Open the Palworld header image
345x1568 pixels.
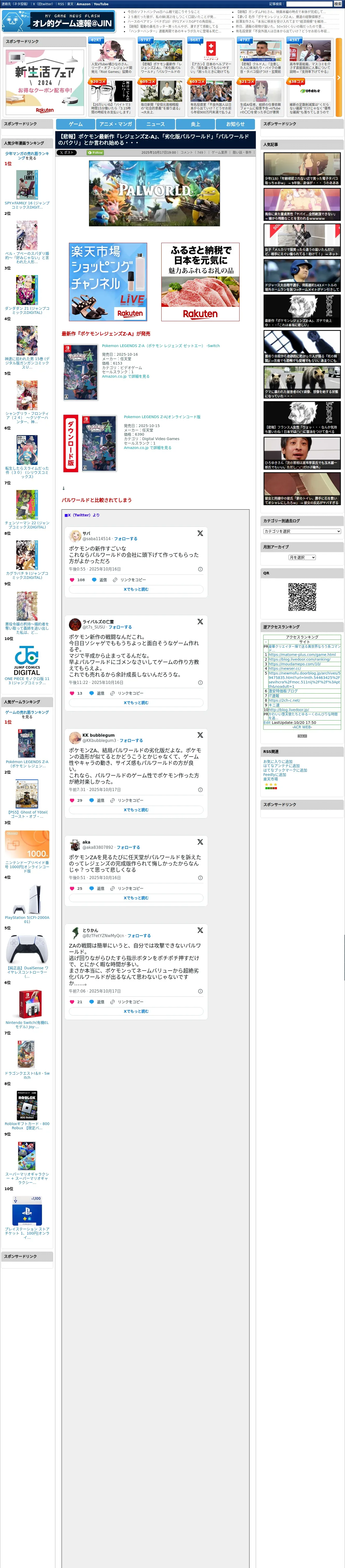pos(154,194)
